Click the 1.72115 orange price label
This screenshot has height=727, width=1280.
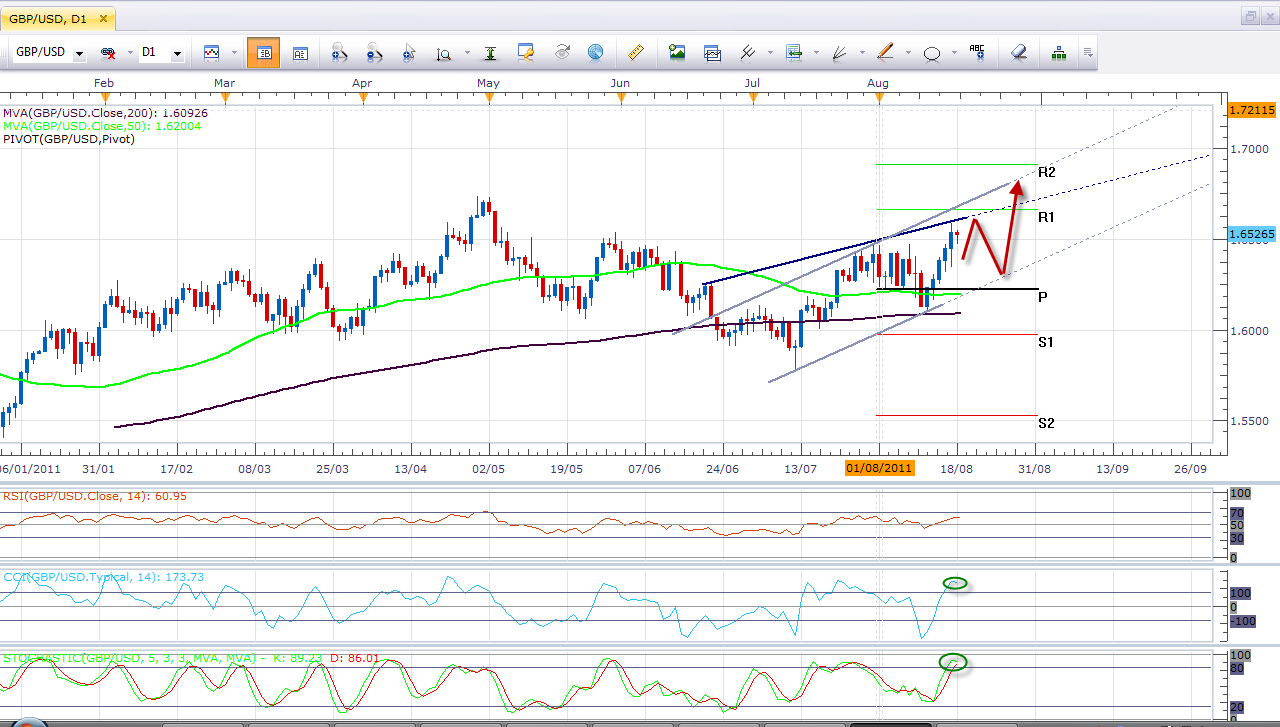pos(1252,109)
